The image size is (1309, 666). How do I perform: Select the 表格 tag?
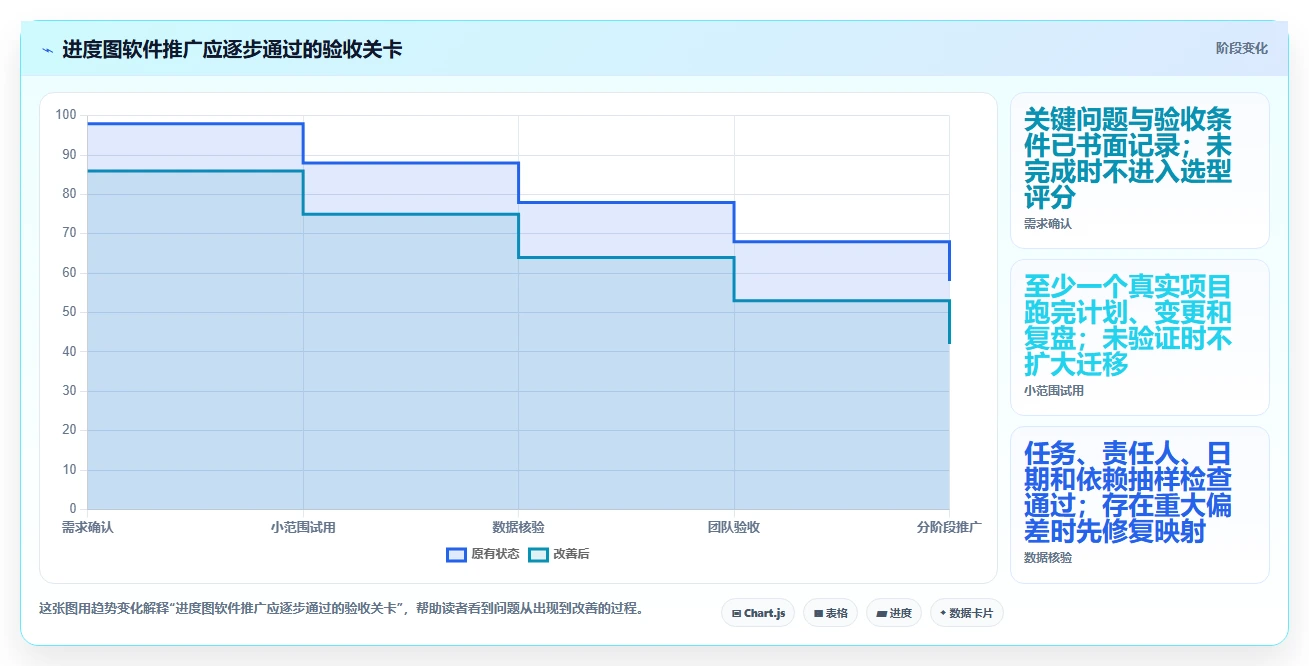click(x=830, y=613)
